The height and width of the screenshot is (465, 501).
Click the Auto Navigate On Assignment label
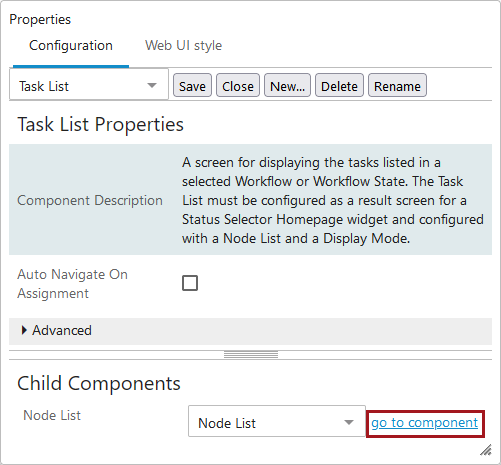pos(72,284)
